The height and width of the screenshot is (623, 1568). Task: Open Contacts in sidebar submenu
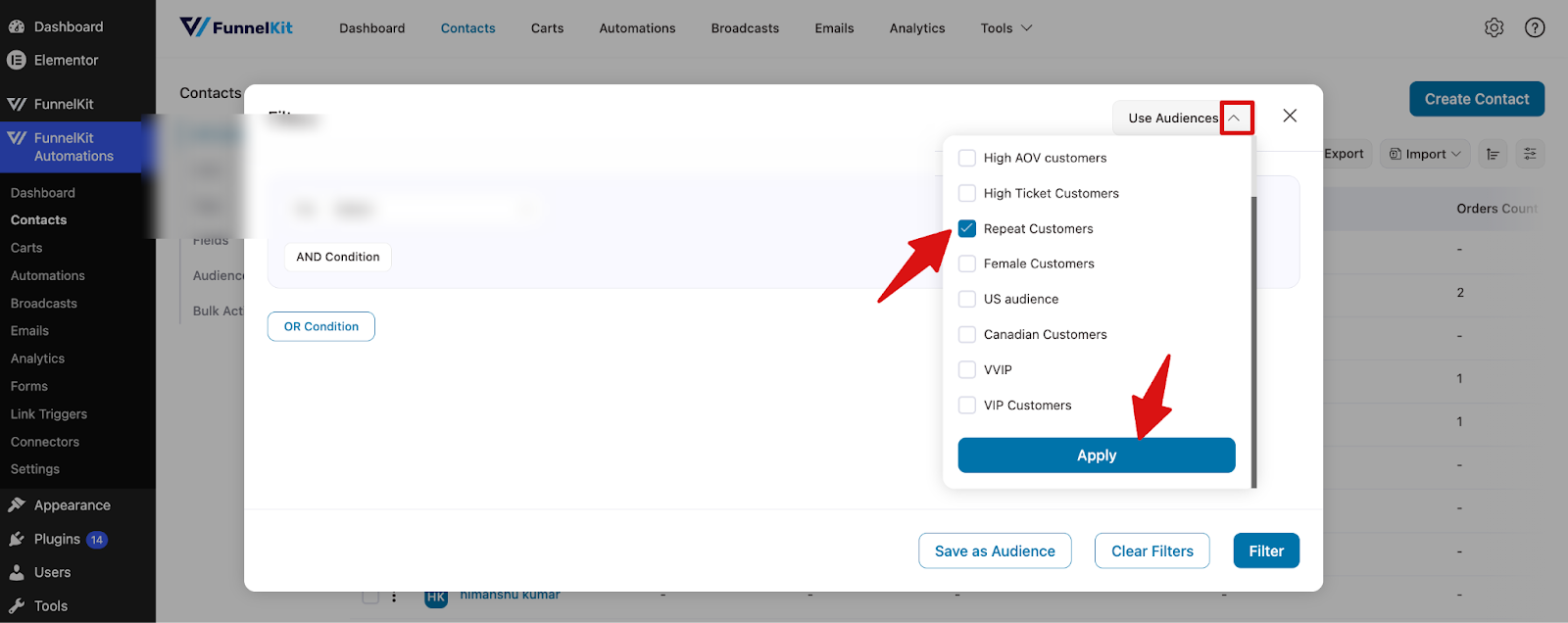tap(39, 220)
